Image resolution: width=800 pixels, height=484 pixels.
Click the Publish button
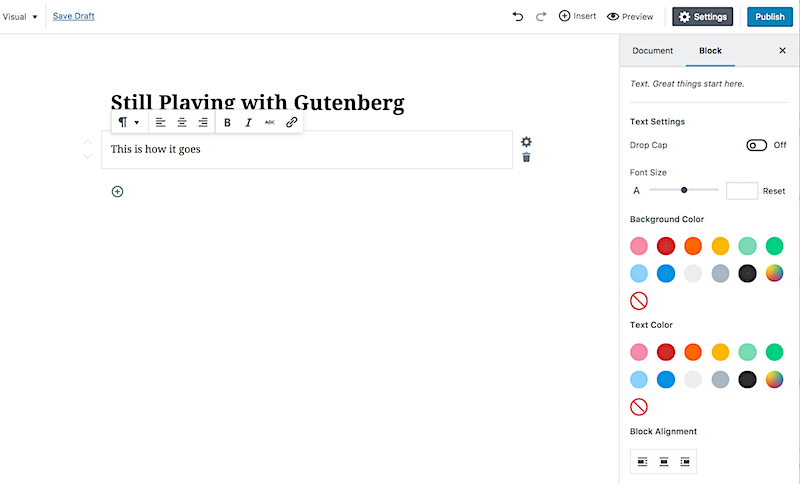tap(770, 17)
